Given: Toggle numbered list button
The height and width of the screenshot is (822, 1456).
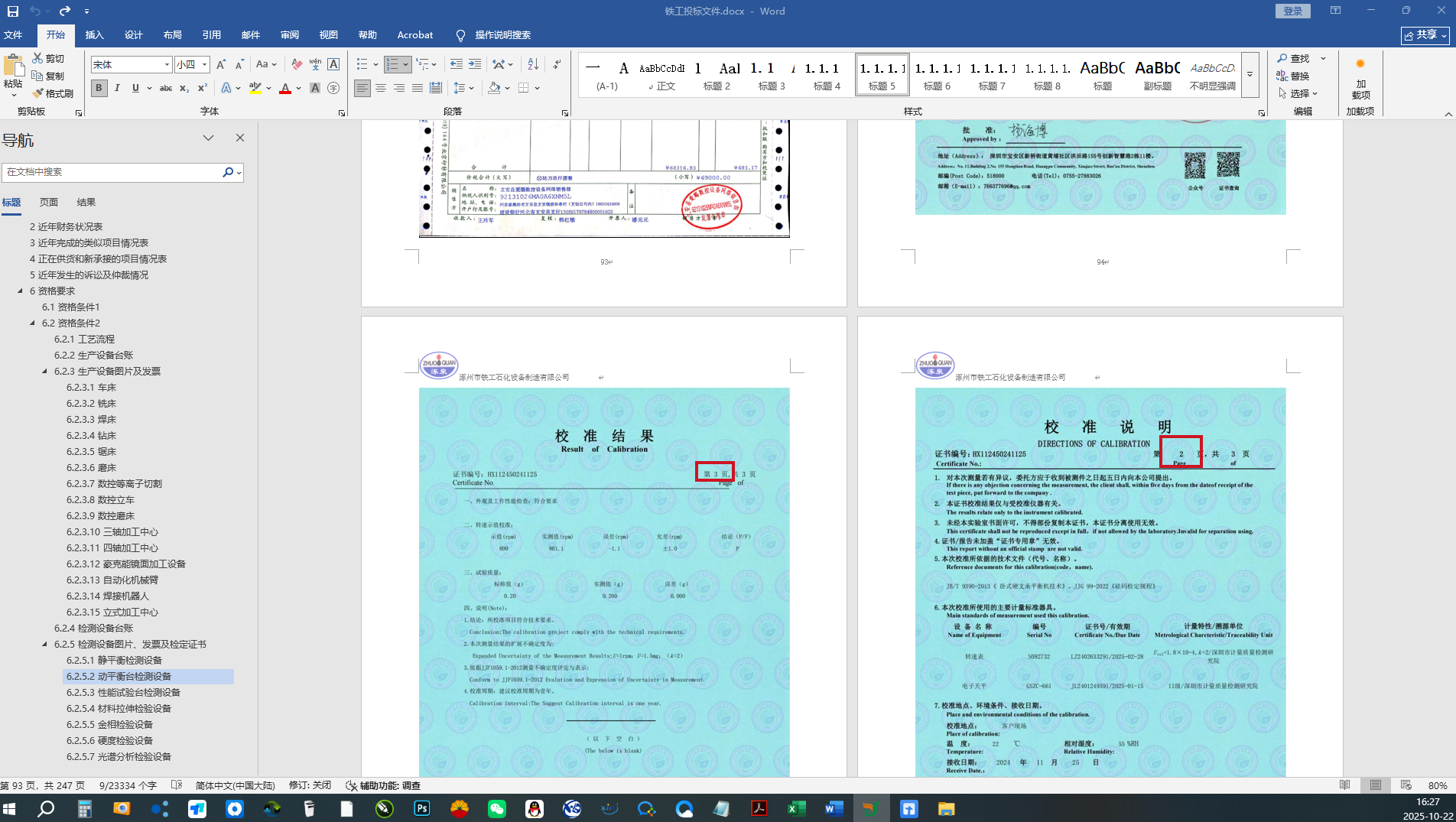Looking at the screenshot, I should [392, 64].
